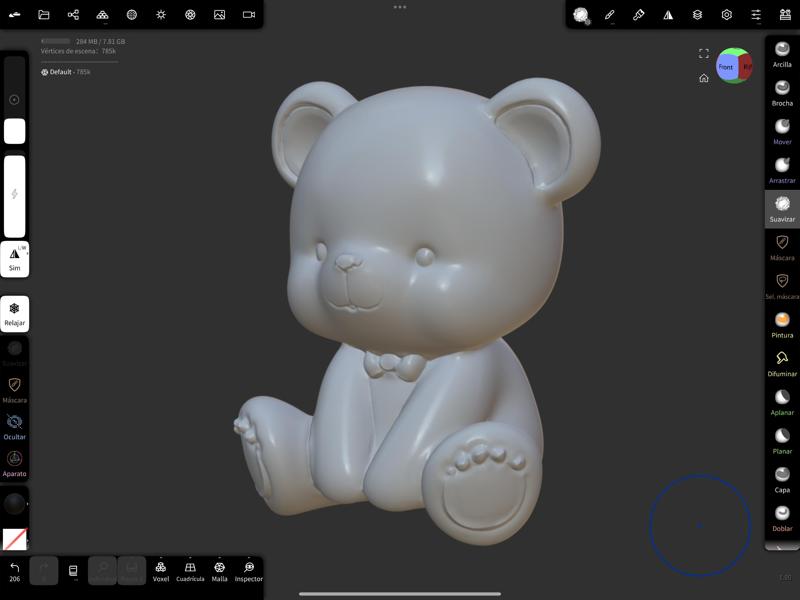This screenshot has height=600, width=800.
Task: Snap view to red Right cube face
Action: point(746,67)
